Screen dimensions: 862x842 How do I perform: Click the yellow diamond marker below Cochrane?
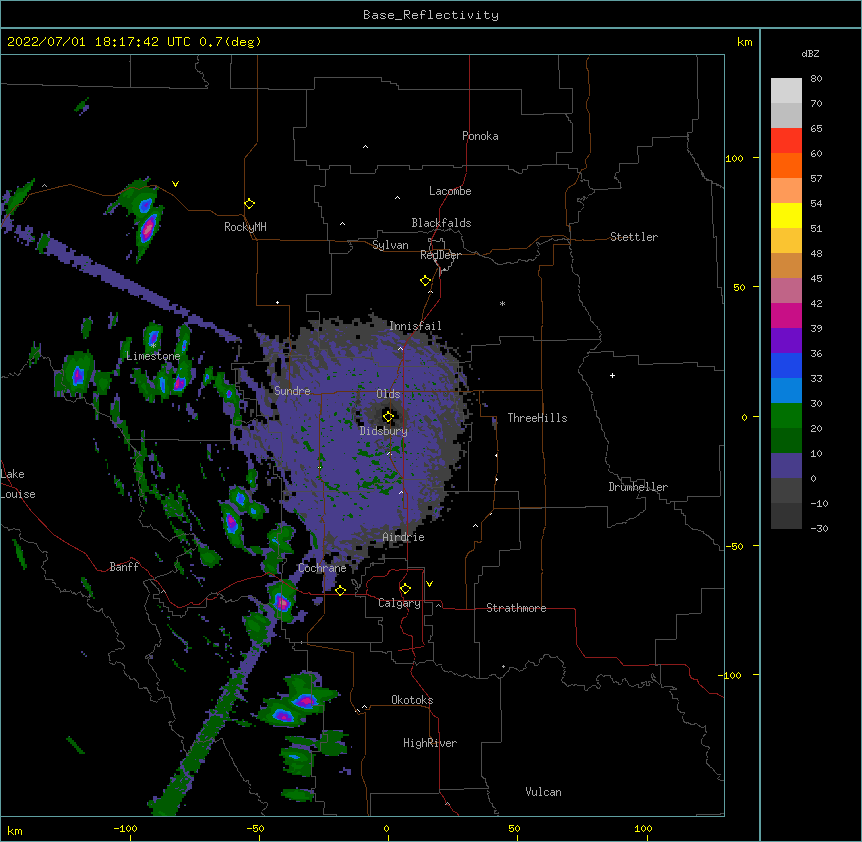(x=340, y=590)
